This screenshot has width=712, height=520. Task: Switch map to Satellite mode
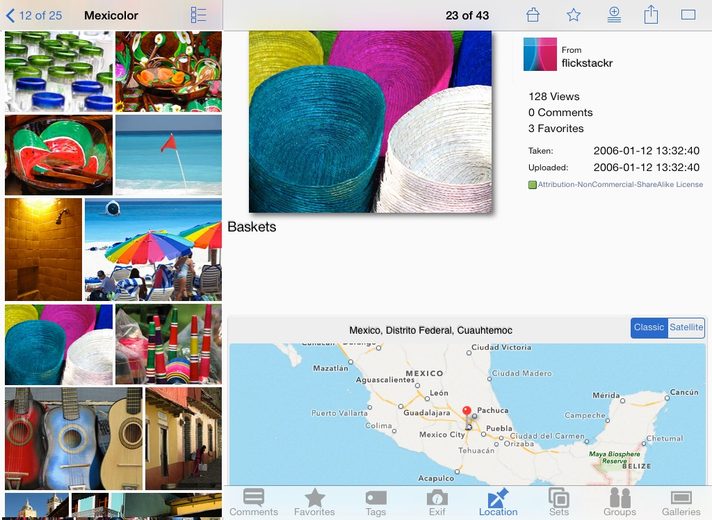(x=686, y=327)
